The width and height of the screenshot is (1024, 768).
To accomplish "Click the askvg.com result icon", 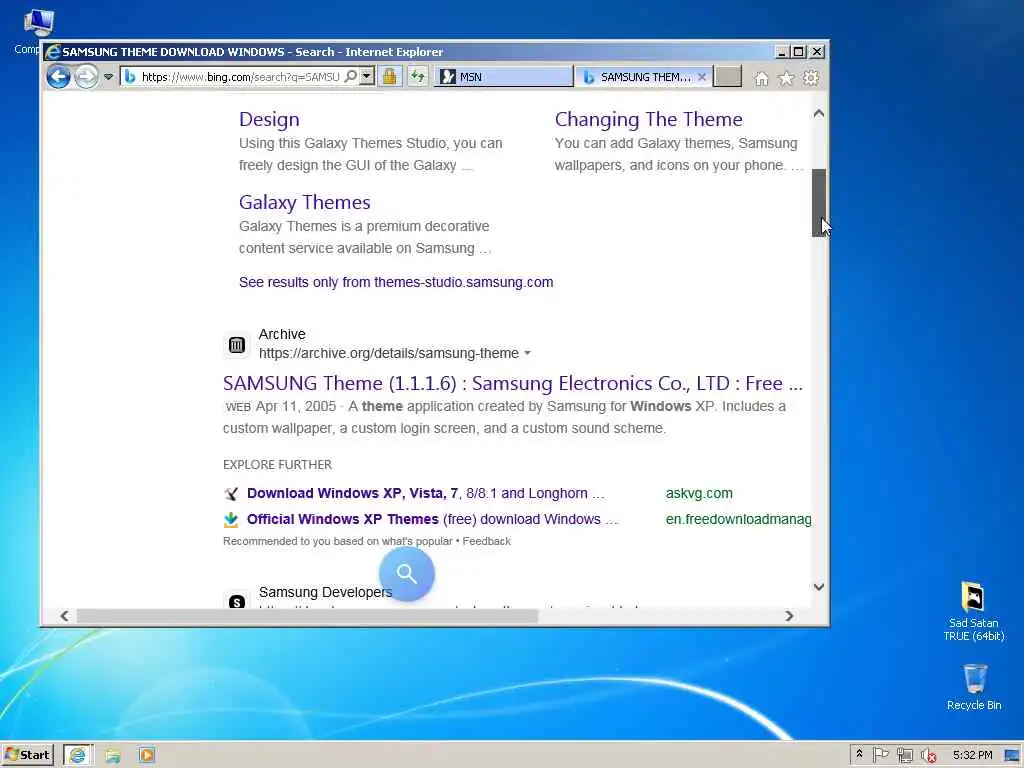I will pos(231,494).
